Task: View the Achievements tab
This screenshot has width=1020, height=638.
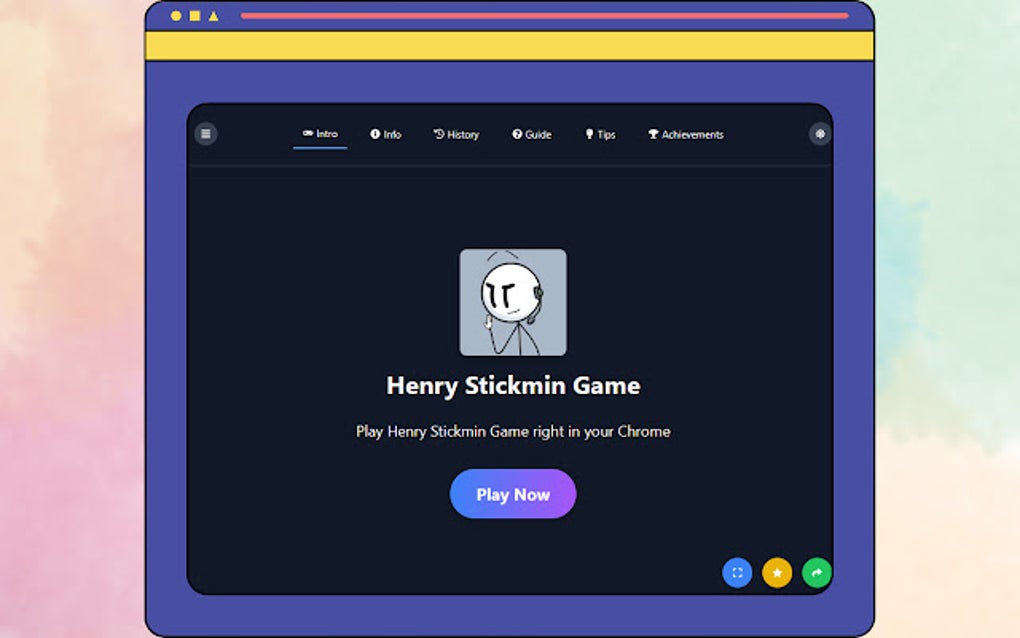Action: point(686,135)
